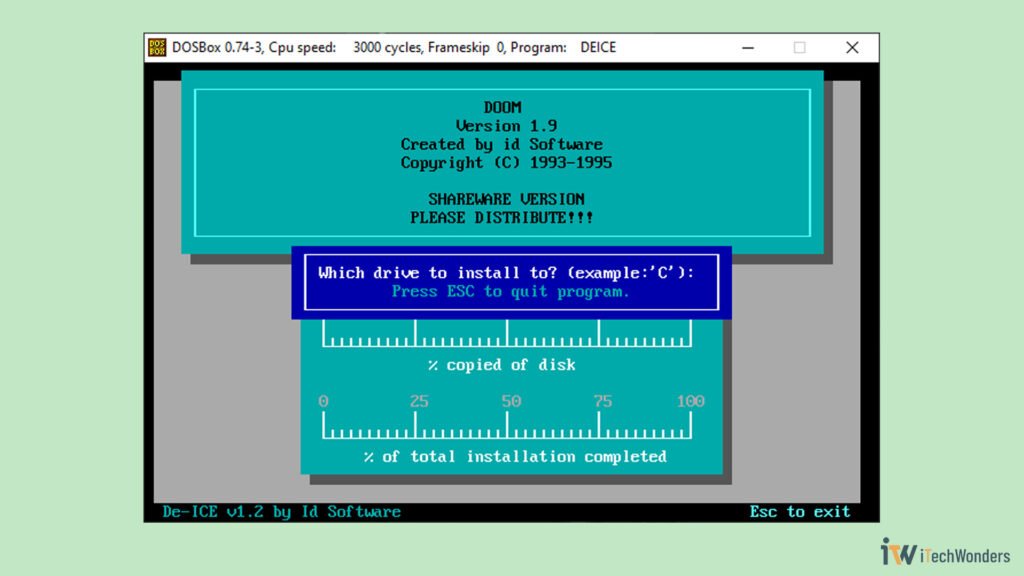Image resolution: width=1024 pixels, height=576 pixels.
Task: Click the 'DEICE' program name in title bar
Action: point(596,47)
